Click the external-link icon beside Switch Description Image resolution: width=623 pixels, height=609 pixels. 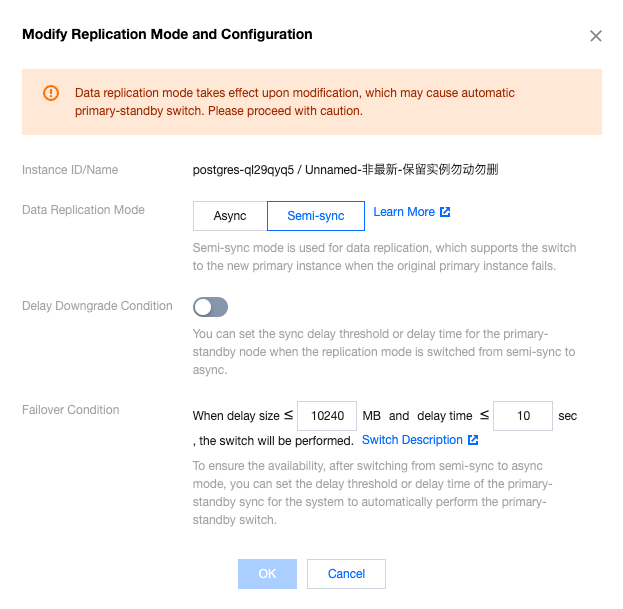473,440
